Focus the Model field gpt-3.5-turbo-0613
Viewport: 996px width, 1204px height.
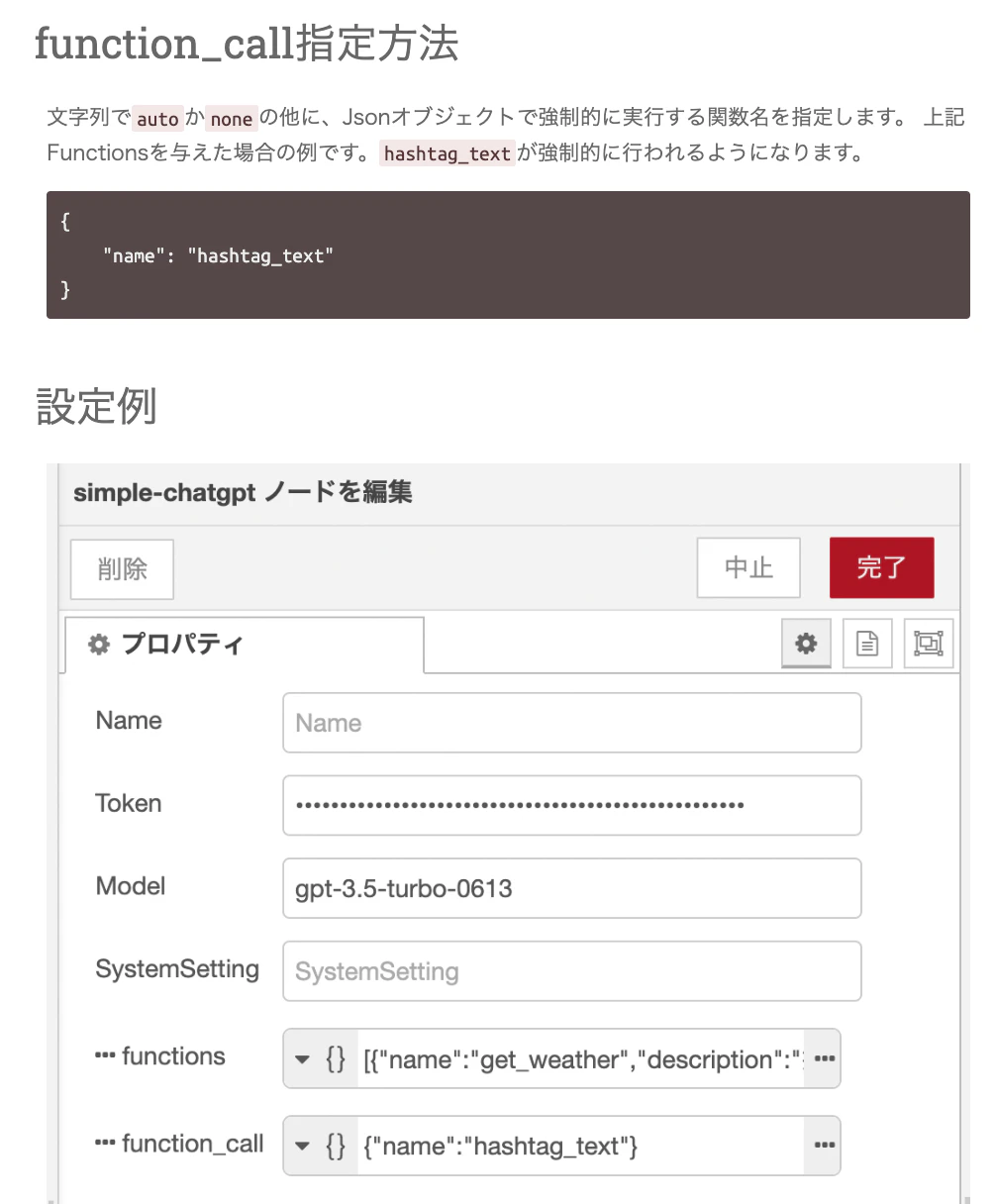coord(571,888)
